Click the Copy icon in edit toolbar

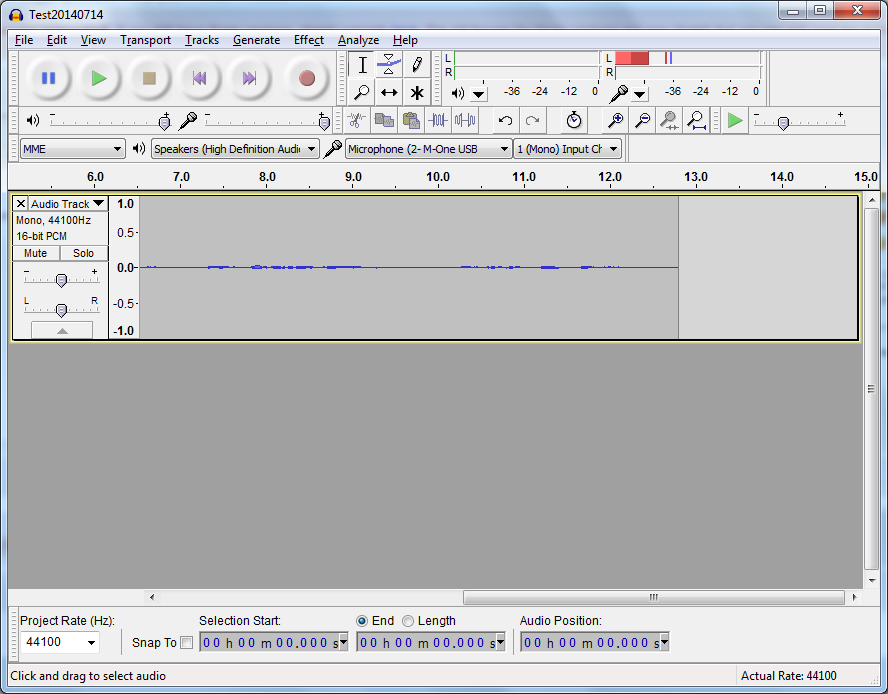point(384,120)
